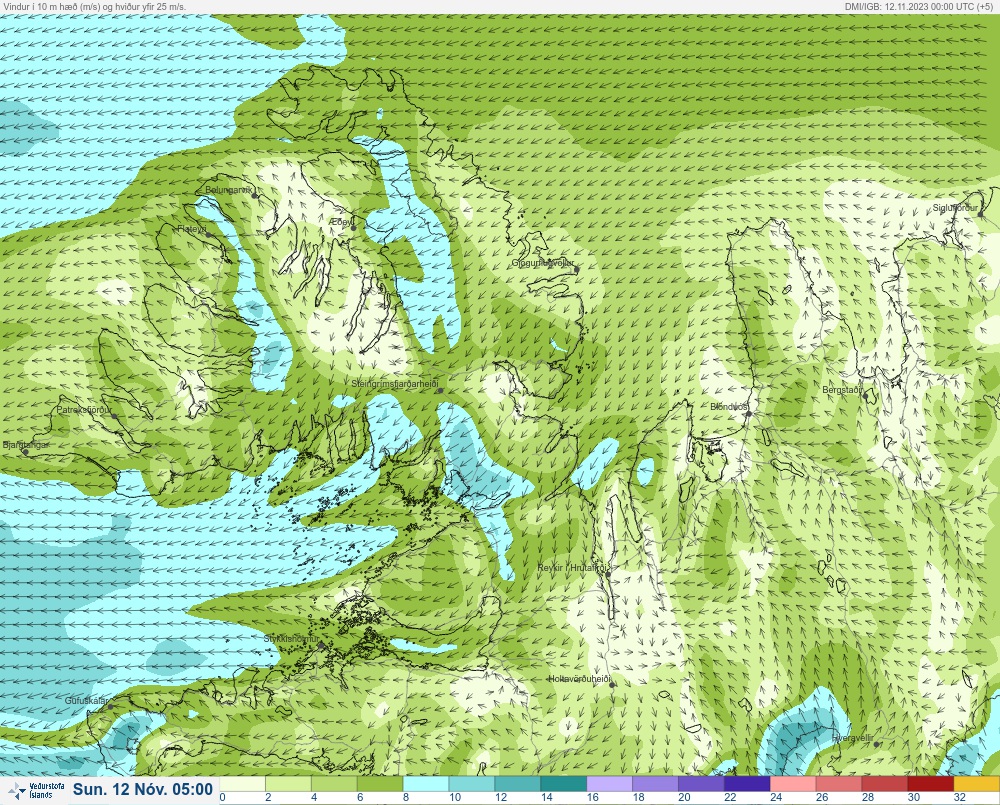Click the orange above-32 m/s swatch

(x=977, y=784)
